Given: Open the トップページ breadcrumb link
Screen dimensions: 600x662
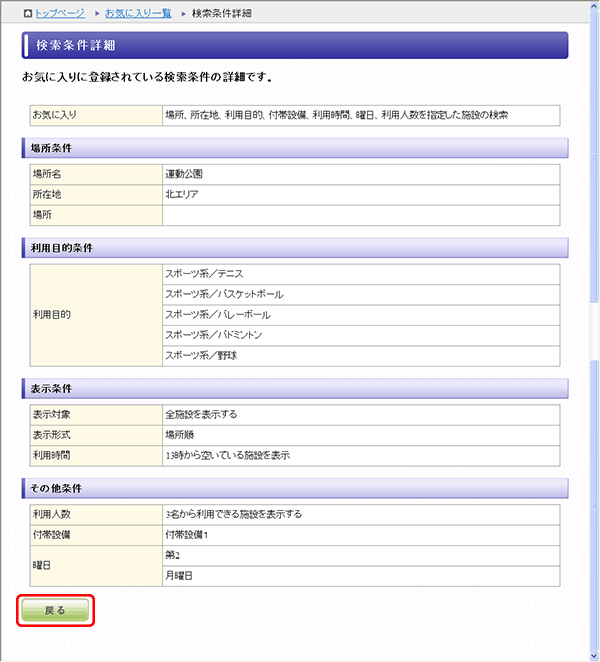Looking at the screenshot, I should click(60, 13).
